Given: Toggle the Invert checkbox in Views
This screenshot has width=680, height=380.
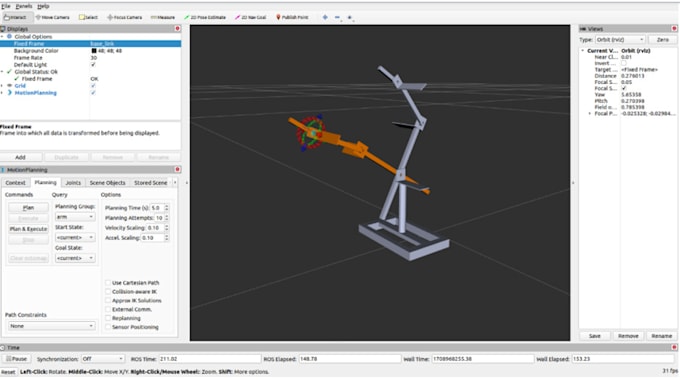Looking at the screenshot, I should (624, 63).
